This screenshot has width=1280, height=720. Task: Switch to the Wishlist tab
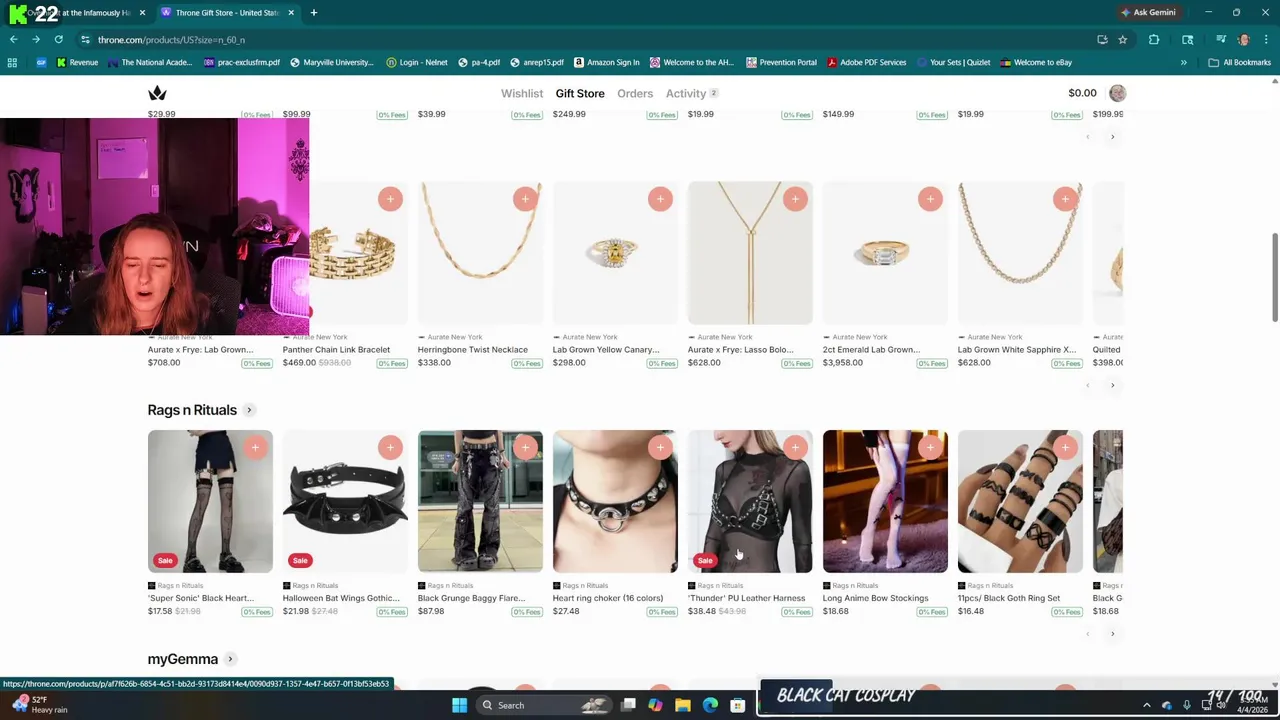pos(522,93)
